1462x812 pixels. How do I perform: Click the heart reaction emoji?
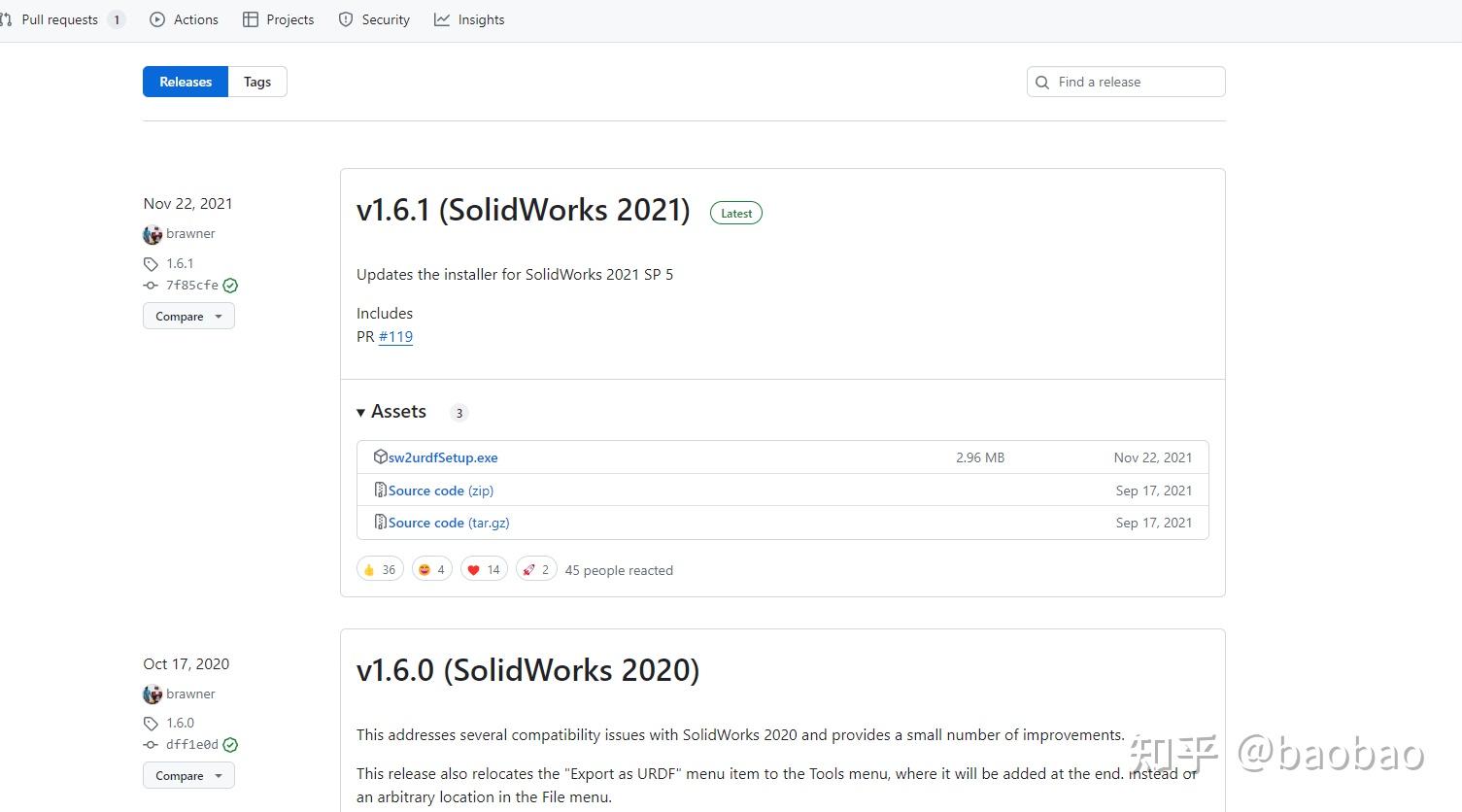click(474, 570)
